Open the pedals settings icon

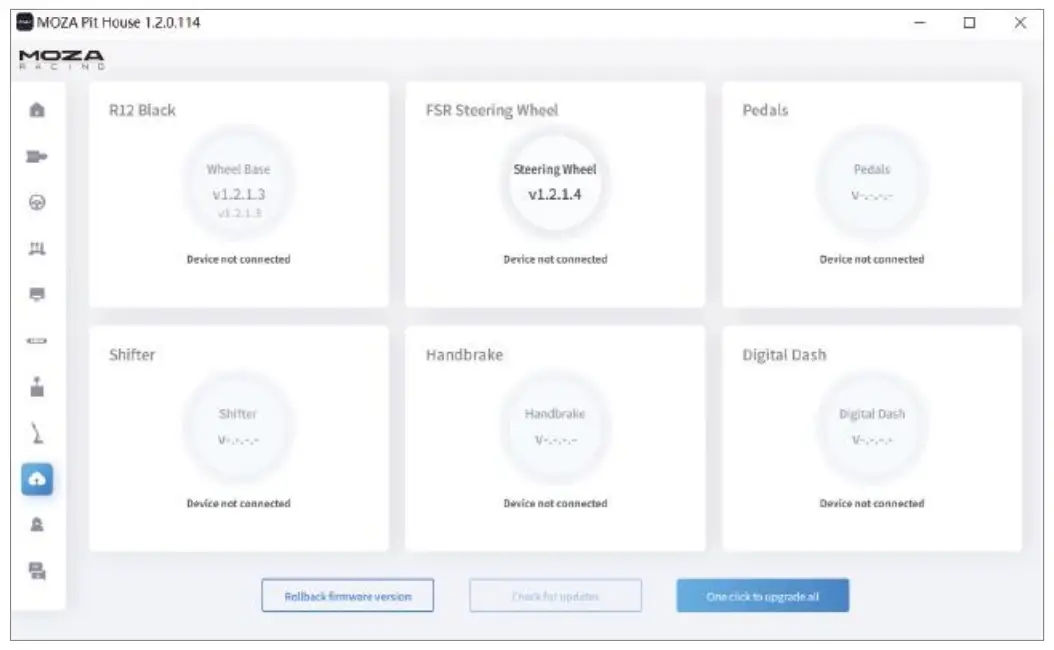coord(38,248)
